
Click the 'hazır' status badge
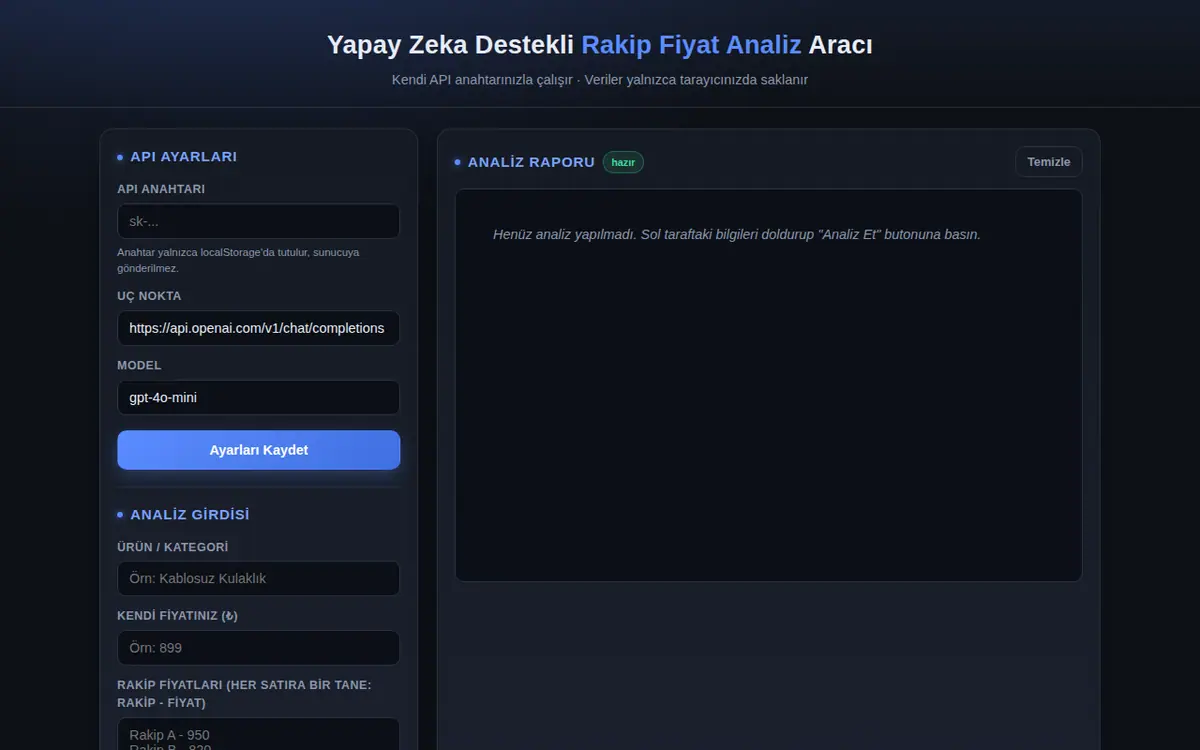(x=623, y=162)
